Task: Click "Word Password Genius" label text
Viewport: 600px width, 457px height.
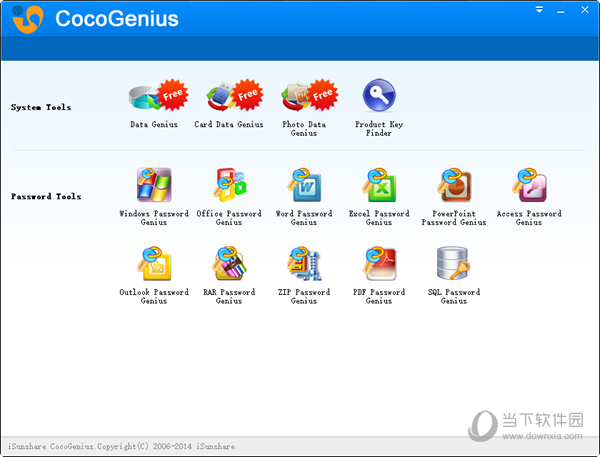Action: click(304, 218)
